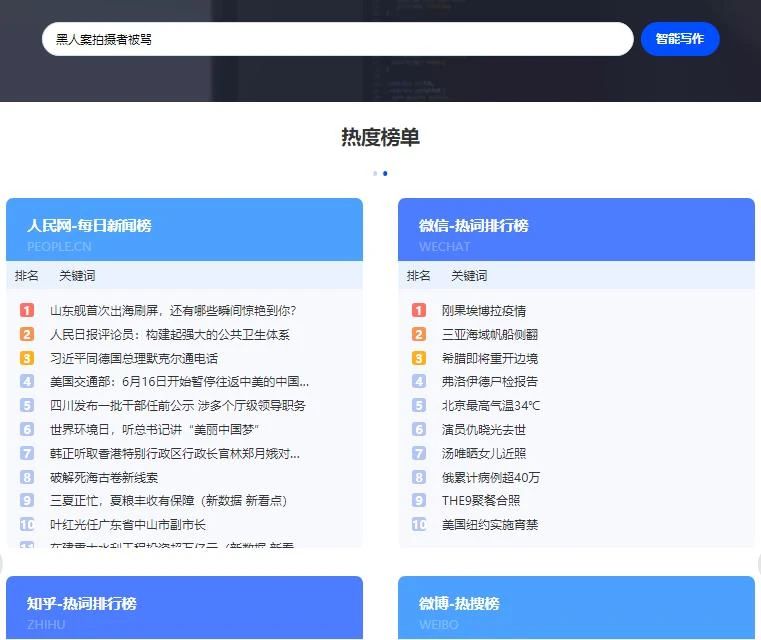Select keyword 三亚海域帆船侧翻
The height and width of the screenshot is (640, 761).
[490, 334]
